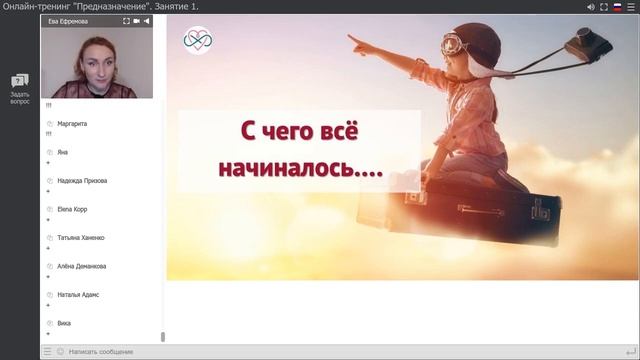Image resolution: width=640 pixels, height=360 pixels.
Task: Toggle presenter camera icon in video header
Action: (137, 21)
